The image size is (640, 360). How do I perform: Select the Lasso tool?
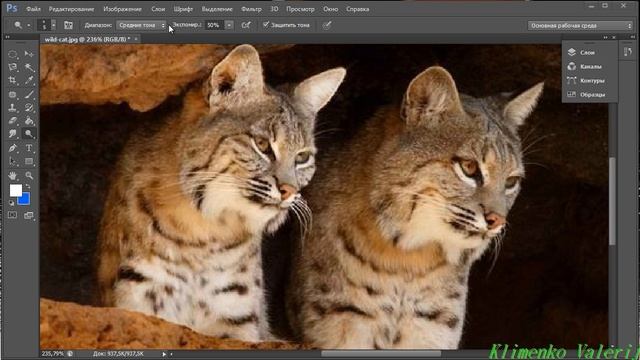pyautogui.click(x=13, y=67)
